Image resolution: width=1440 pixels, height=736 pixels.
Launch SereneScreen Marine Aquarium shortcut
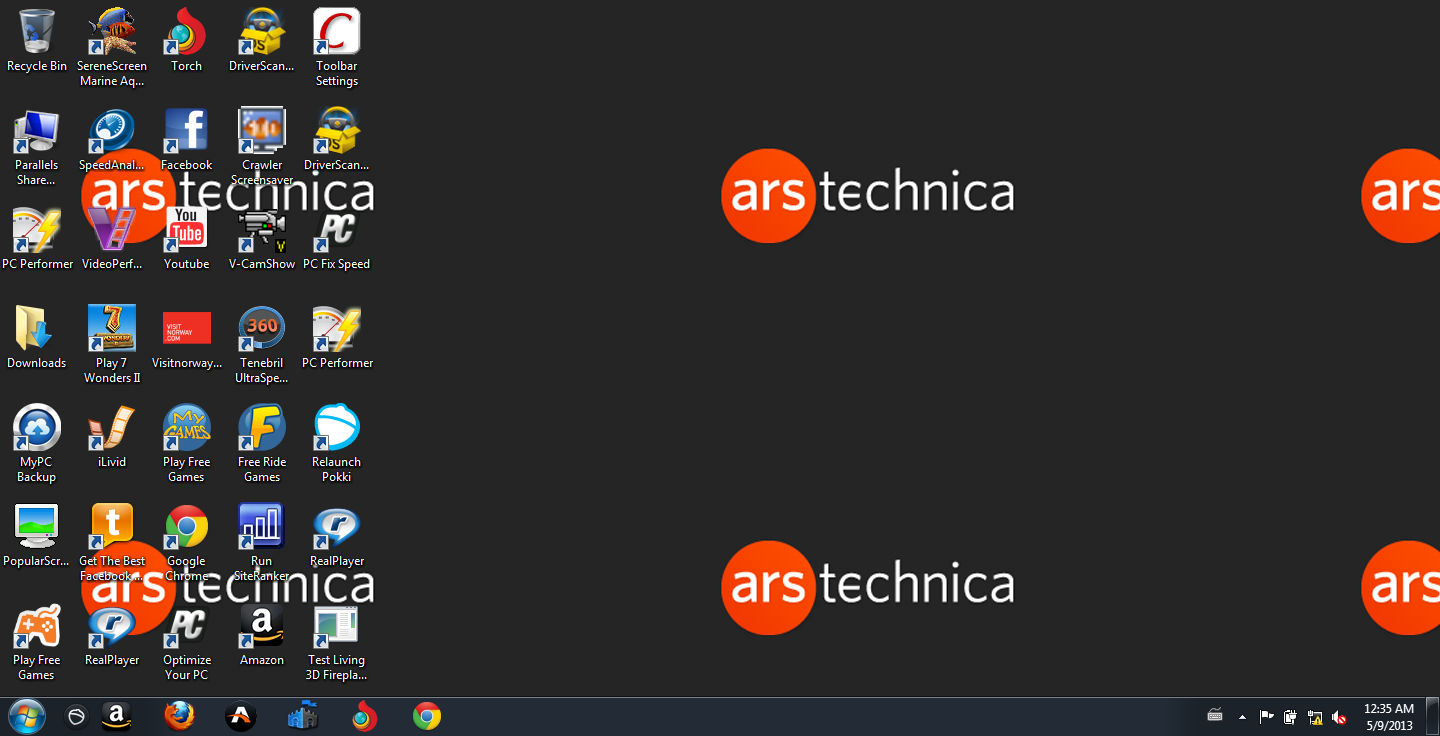112,48
